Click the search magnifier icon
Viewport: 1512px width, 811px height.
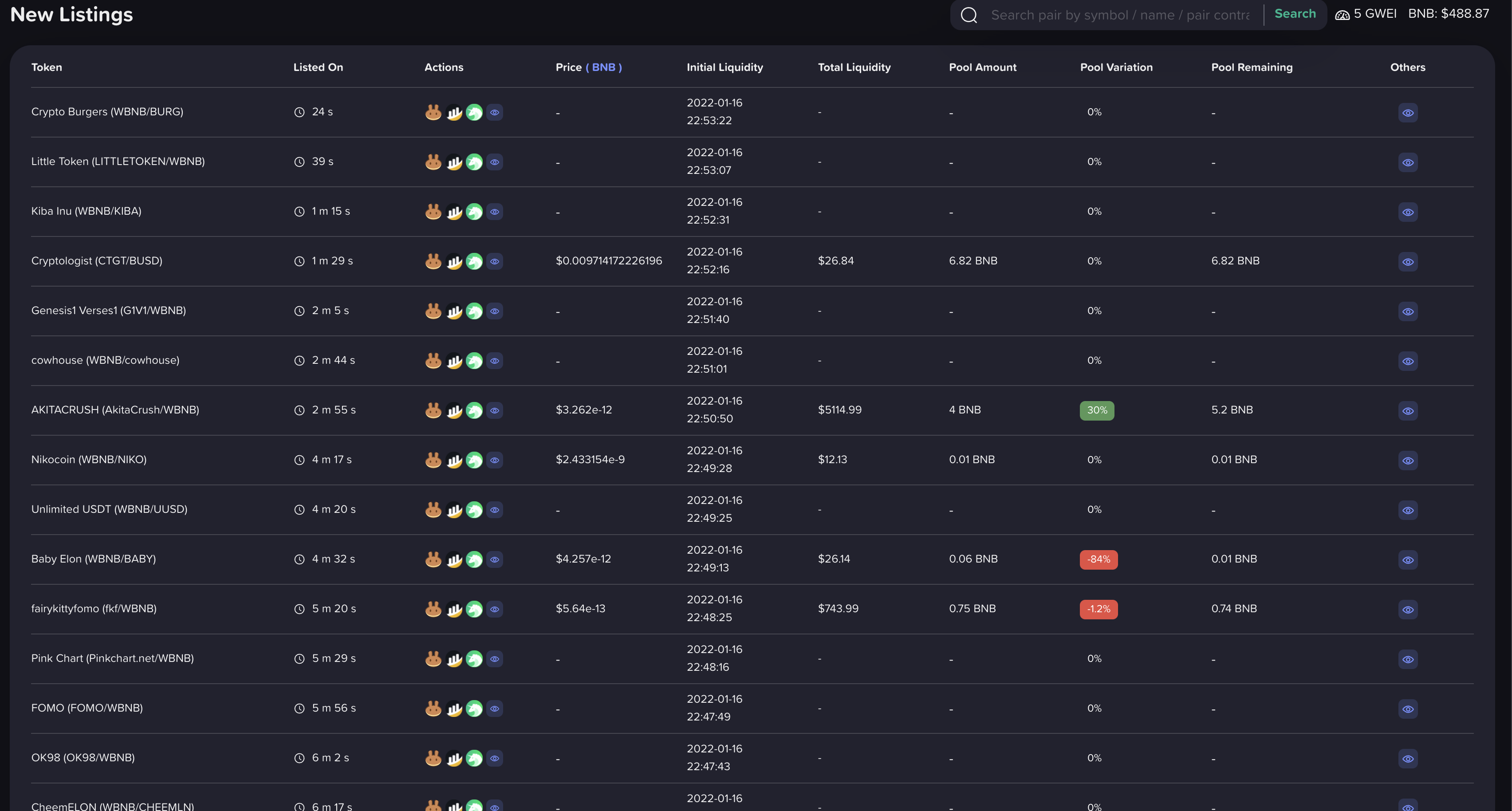969,15
